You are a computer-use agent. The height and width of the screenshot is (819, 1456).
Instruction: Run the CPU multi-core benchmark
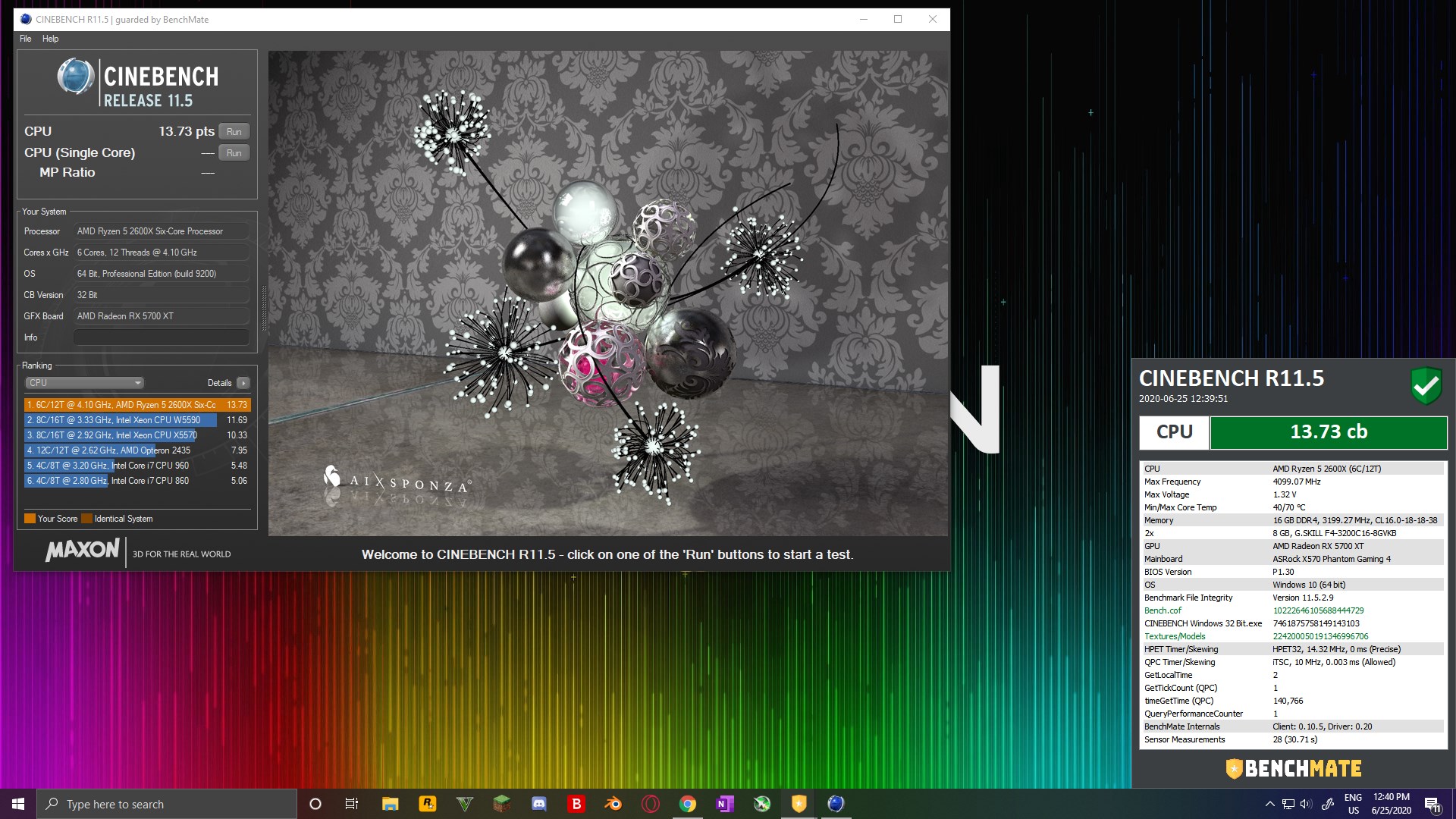point(234,131)
